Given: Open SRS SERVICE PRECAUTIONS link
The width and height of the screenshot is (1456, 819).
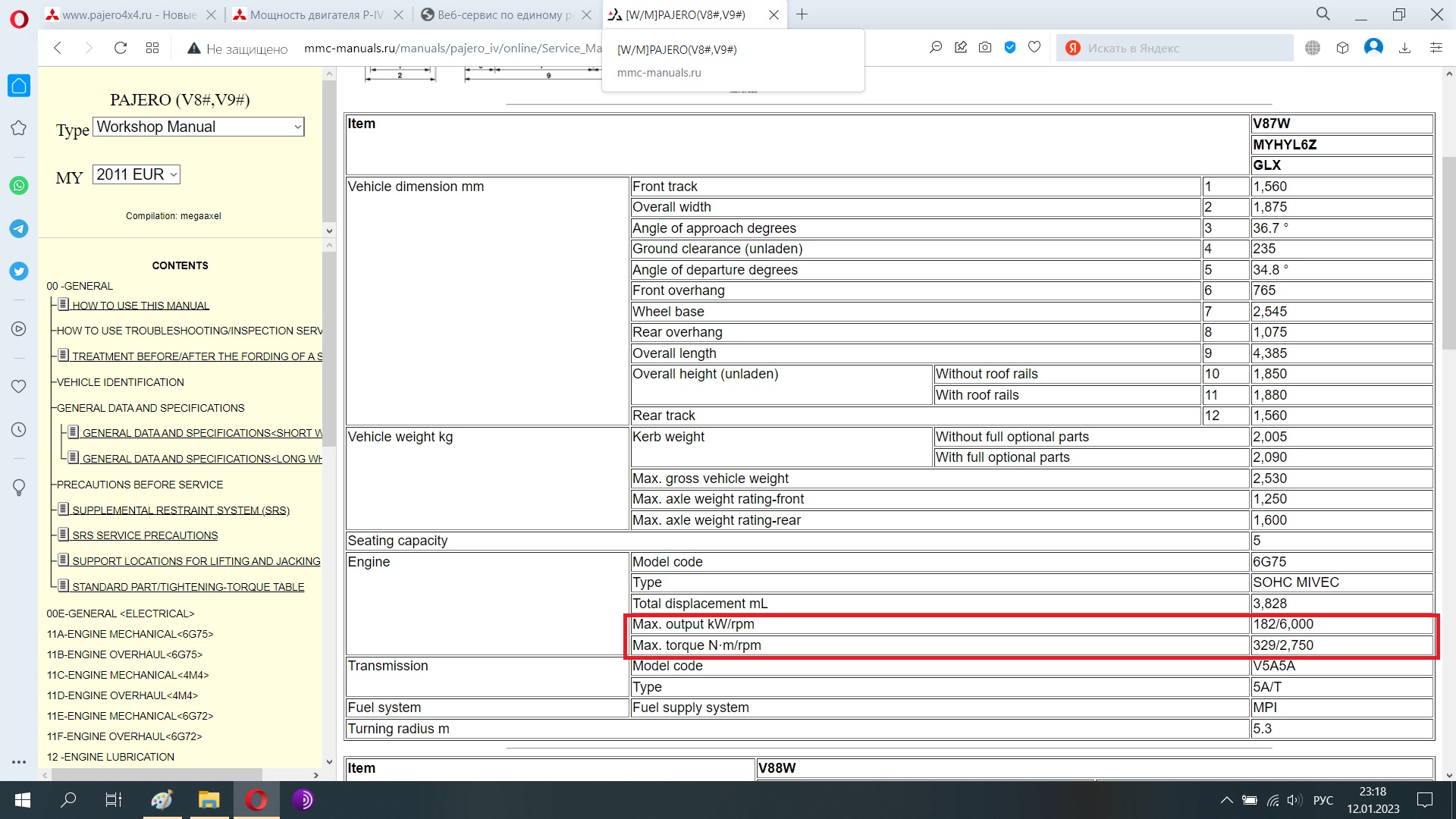Looking at the screenshot, I should [145, 535].
